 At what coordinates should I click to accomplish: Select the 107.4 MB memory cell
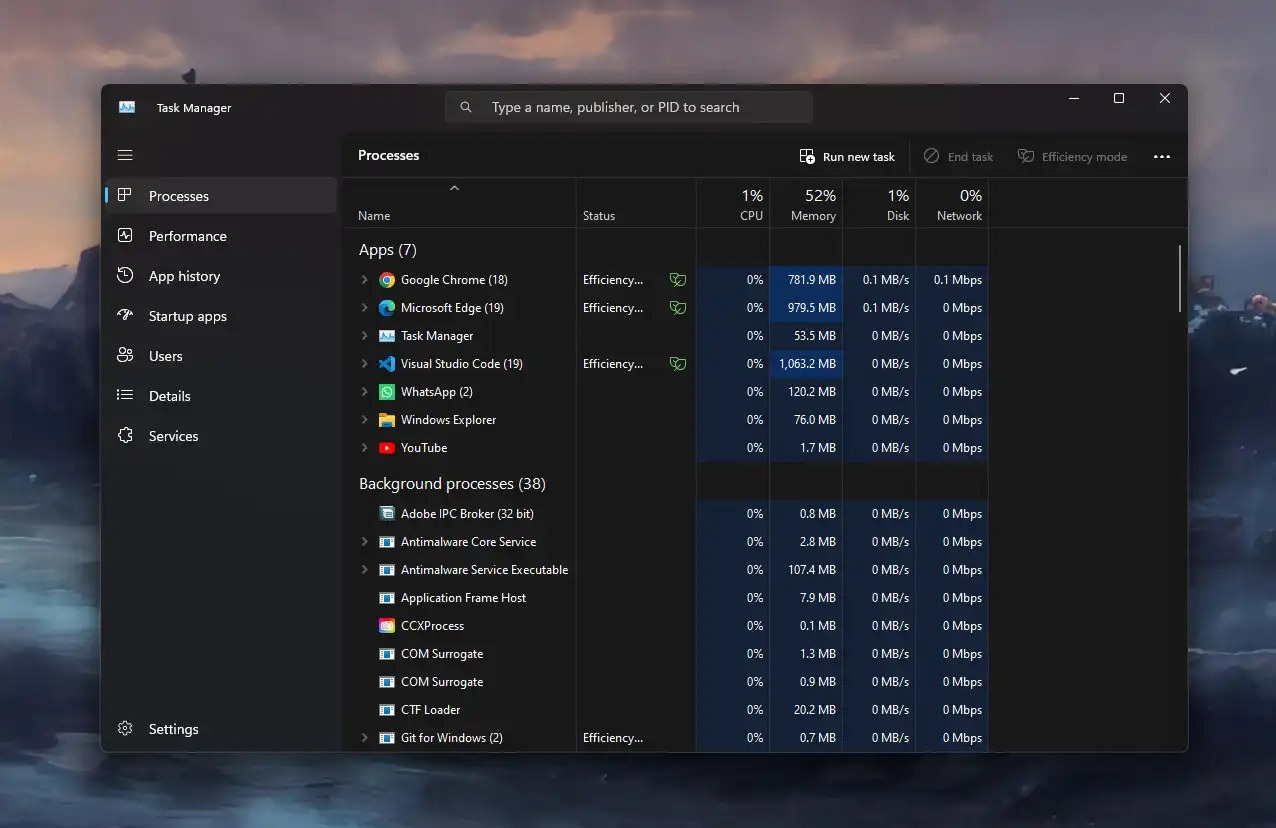(806, 570)
